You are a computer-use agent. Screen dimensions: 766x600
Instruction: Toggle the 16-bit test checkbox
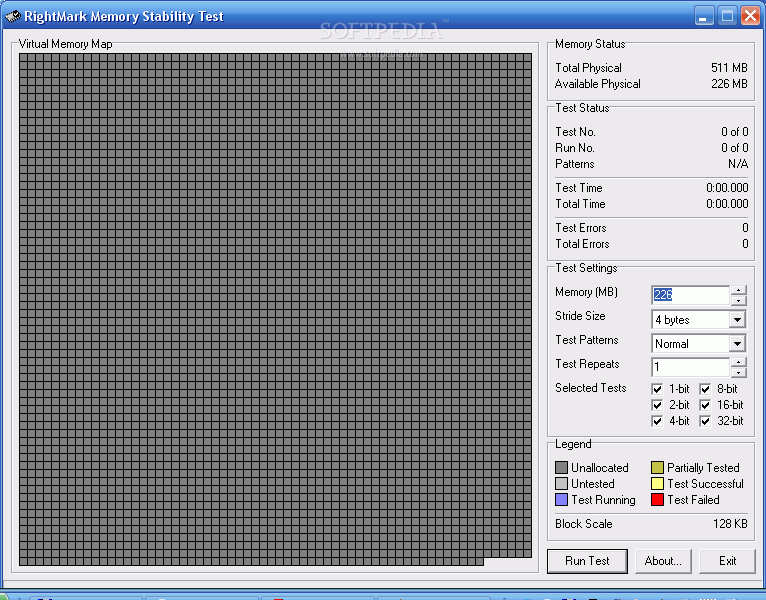[x=705, y=405]
